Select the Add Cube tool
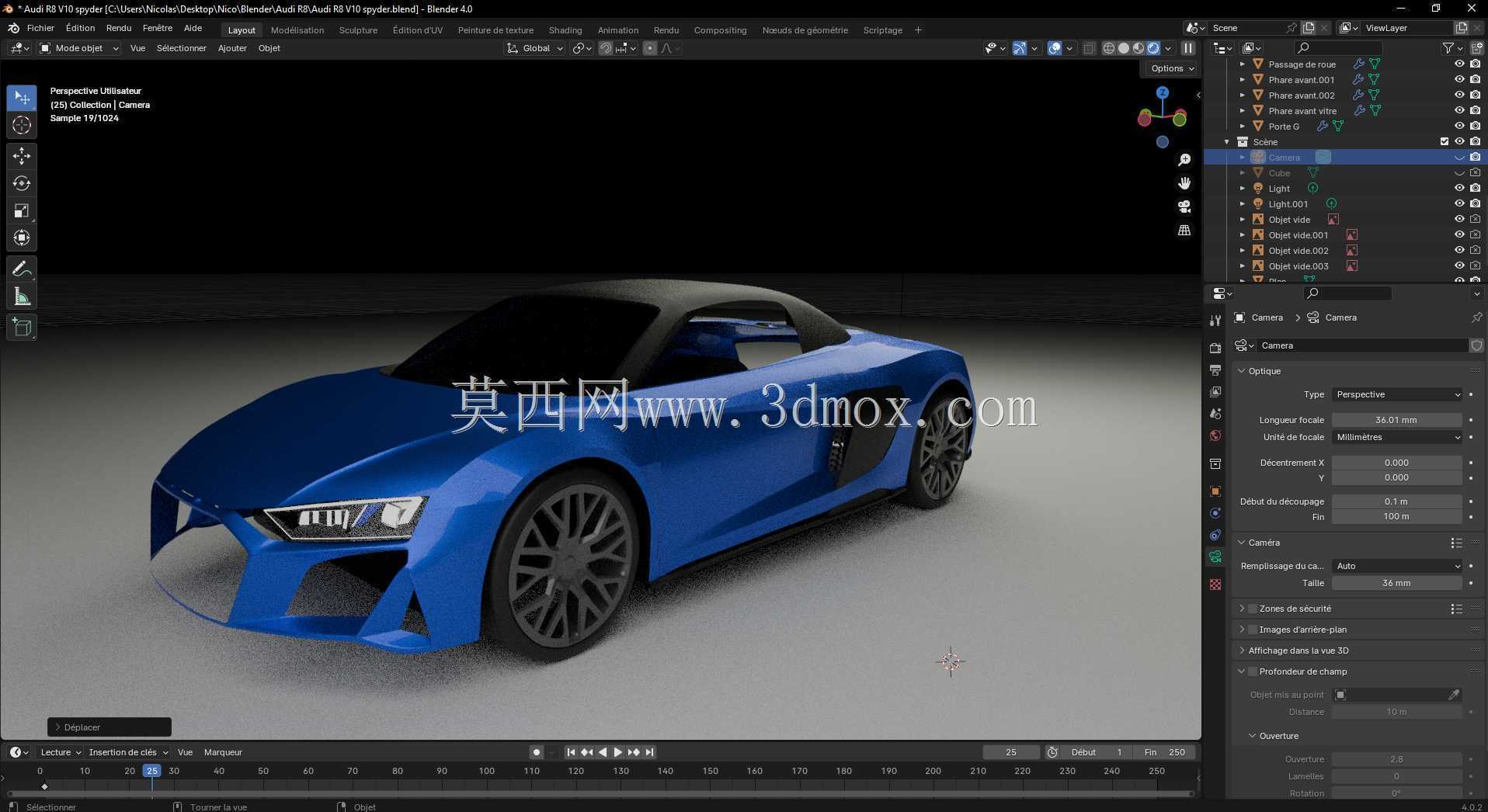The image size is (1488, 812). click(22, 327)
